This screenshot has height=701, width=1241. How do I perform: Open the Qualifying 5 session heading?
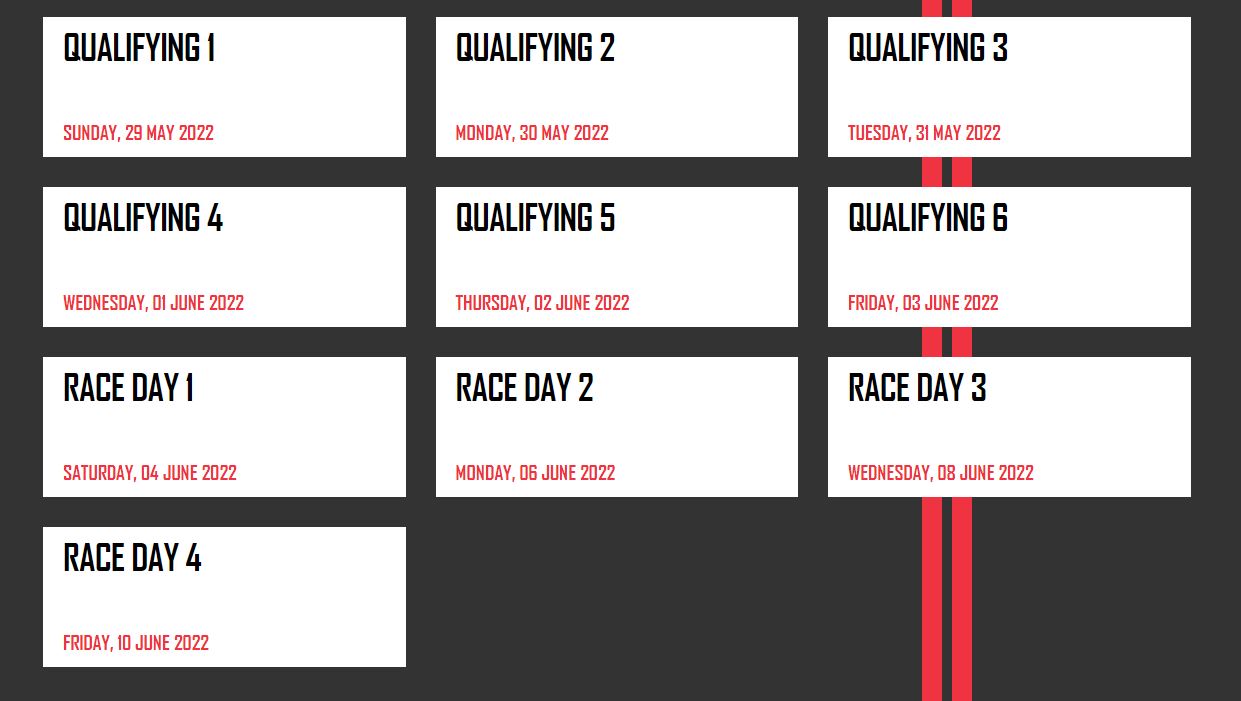click(535, 218)
